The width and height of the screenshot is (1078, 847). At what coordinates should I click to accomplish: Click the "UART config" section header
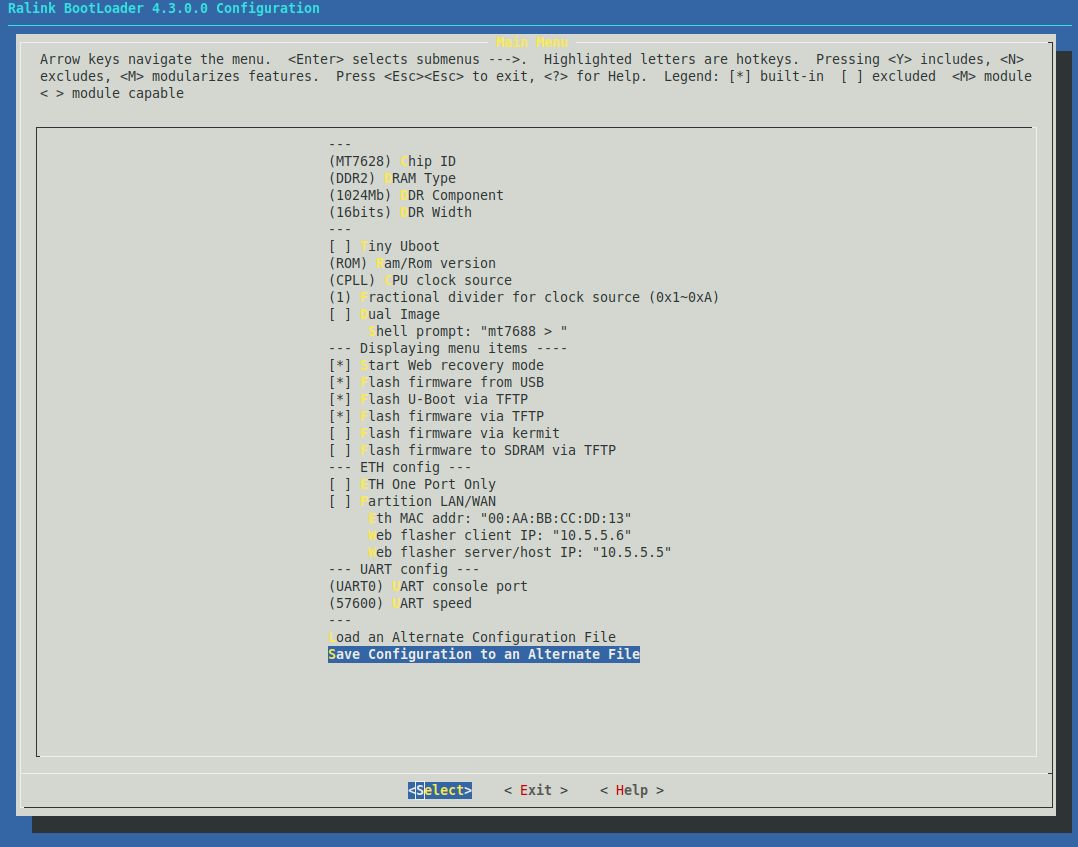tap(404, 569)
